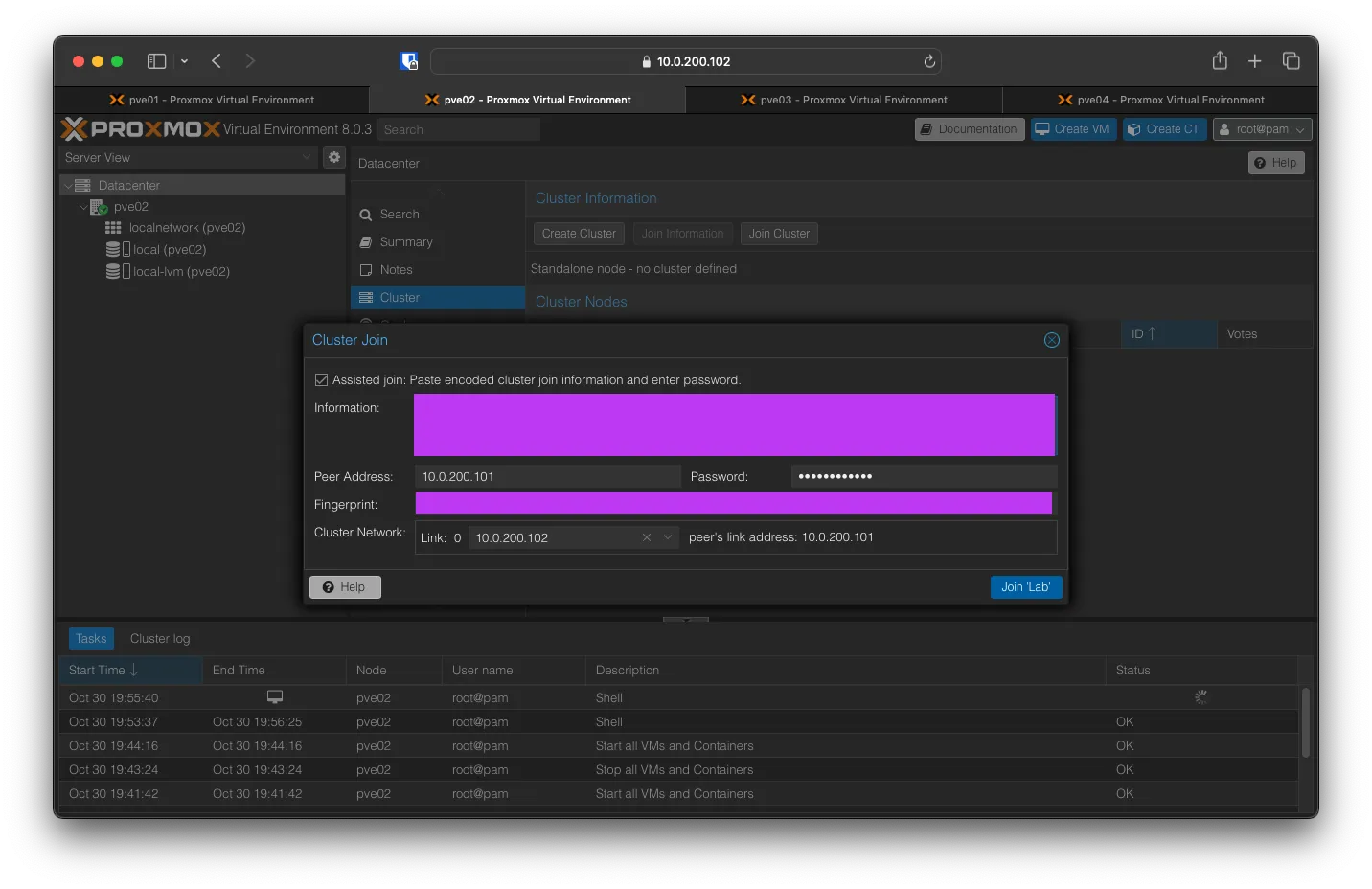Clear the Link 0 address with the X icon
The image size is (1372, 889).
tap(647, 537)
